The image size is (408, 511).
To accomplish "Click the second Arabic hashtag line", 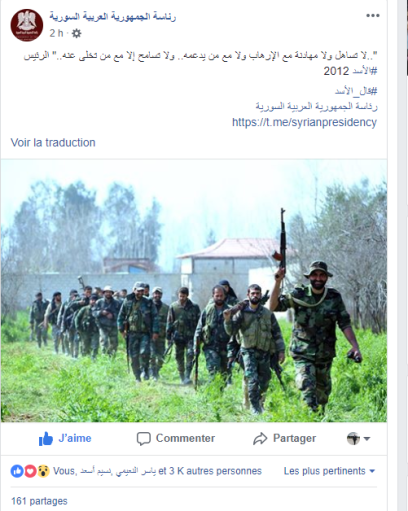I will click(356, 91).
